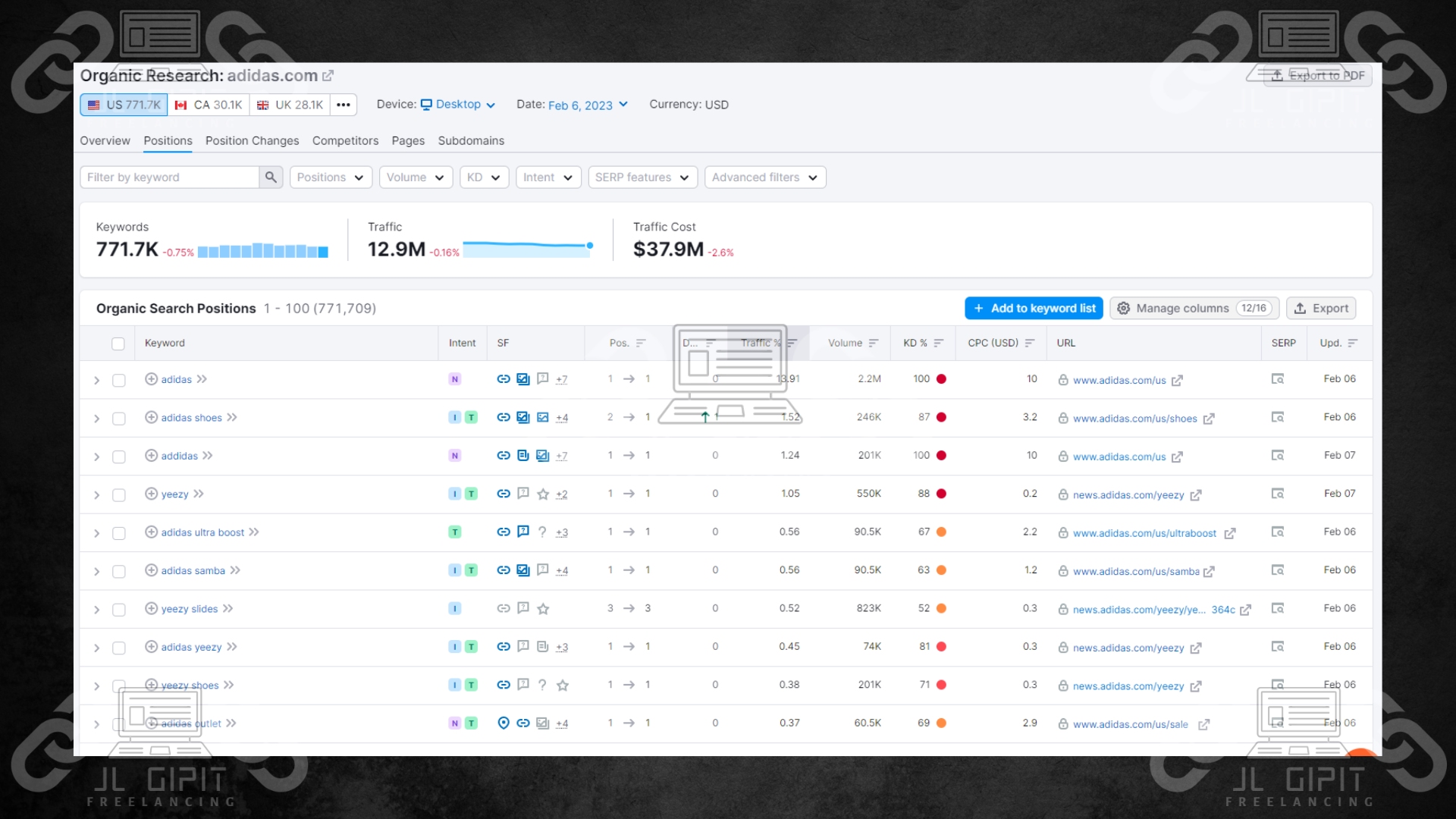Viewport: 1456px width, 819px height.
Task: Click plus icon beside yeezy keyword
Action: pos(151,494)
